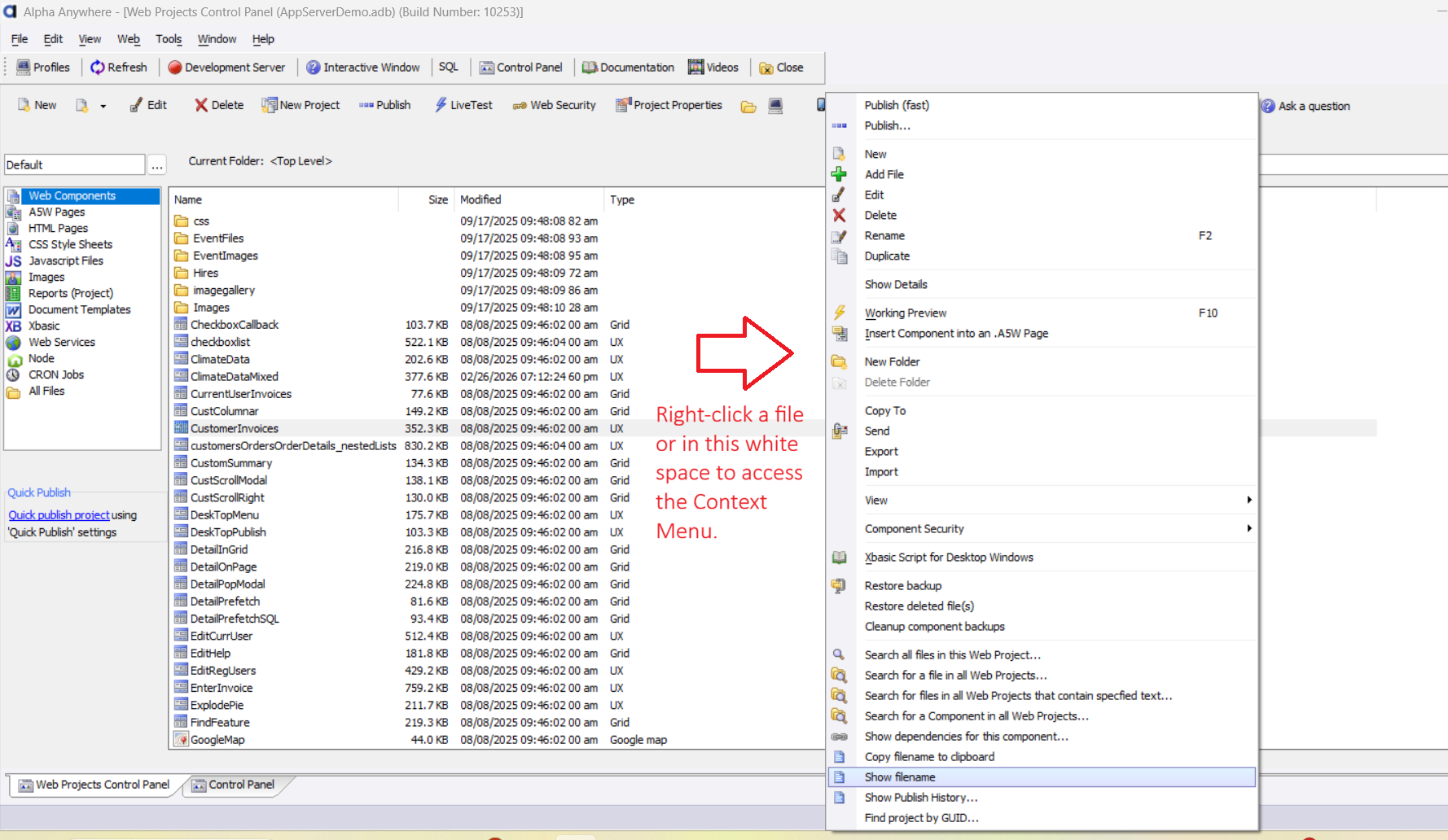Click the Close toolbar button
The width and height of the screenshot is (1448, 840).
781,68
